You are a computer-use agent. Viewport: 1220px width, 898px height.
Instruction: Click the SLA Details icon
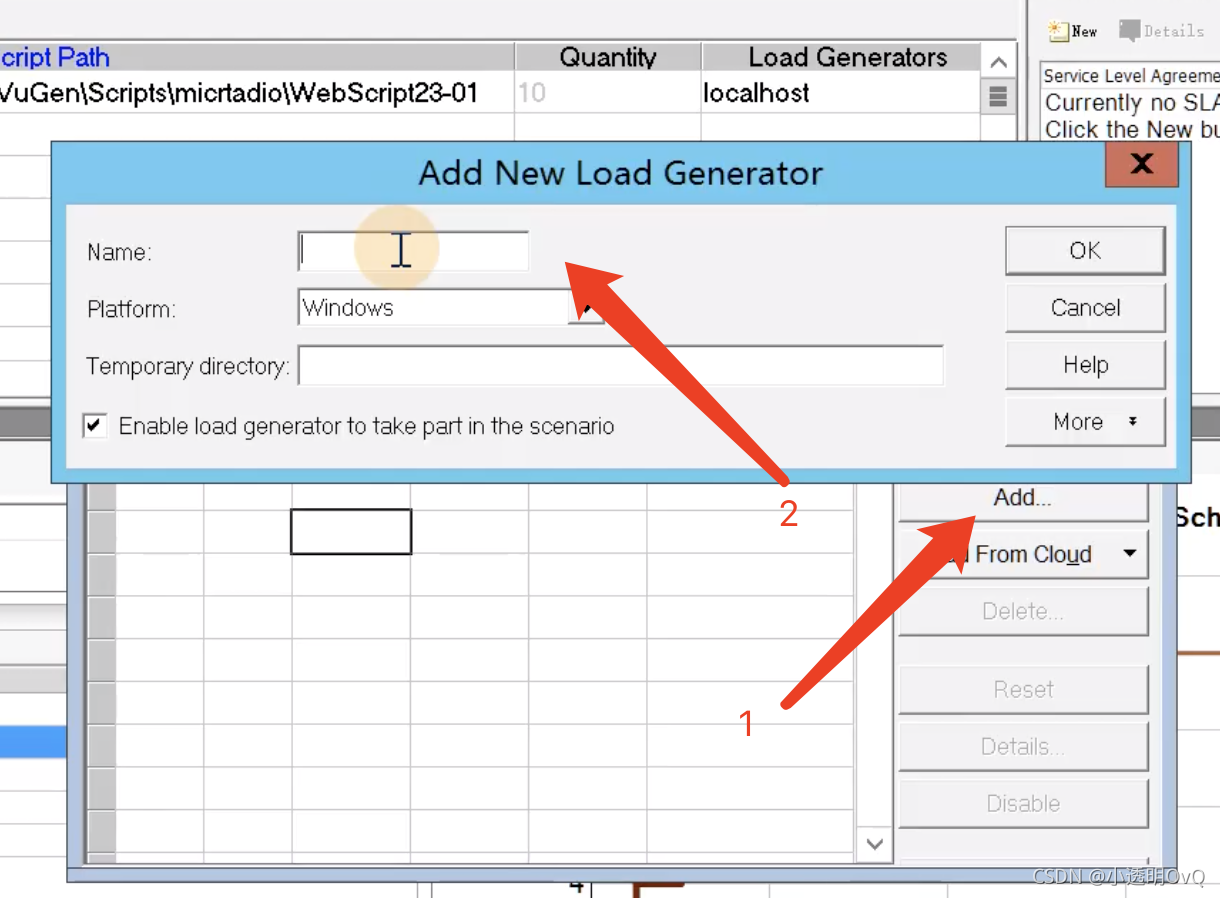point(1161,31)
